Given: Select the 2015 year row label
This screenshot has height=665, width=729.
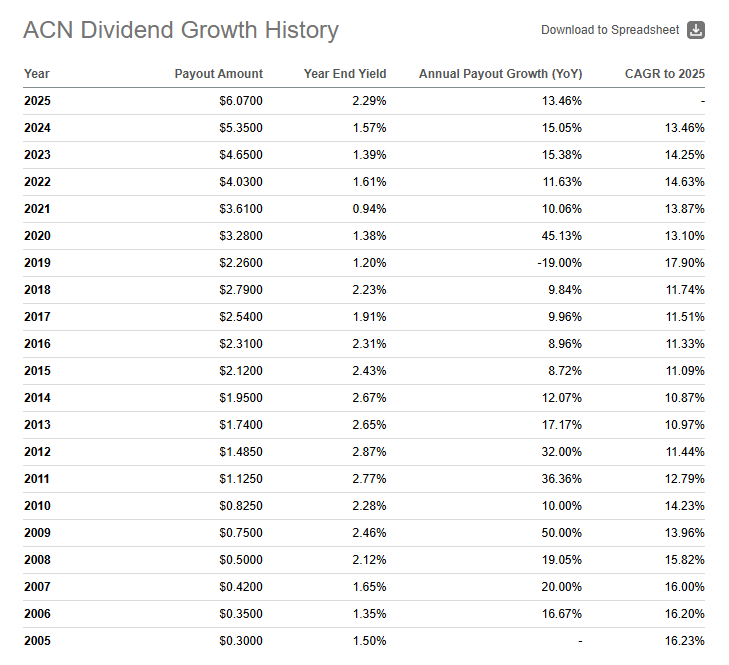Looking at the screenshot, I should 37,371.
